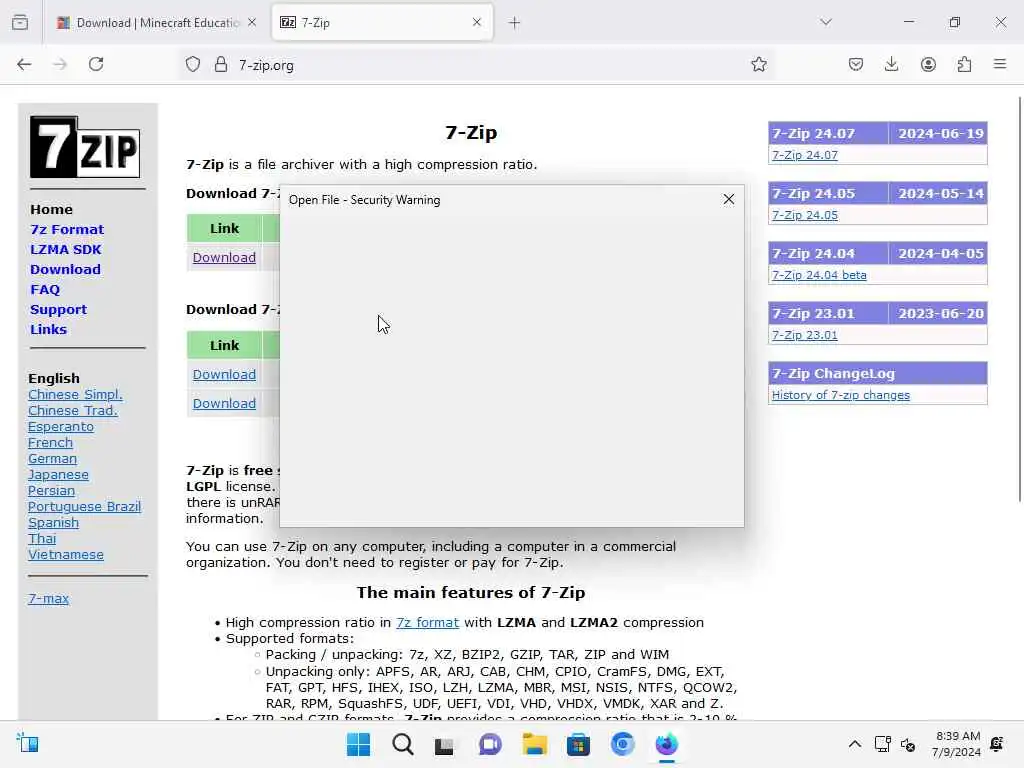Open the 7-max link
Screen dimensions: 1024x768
point(48,598)
